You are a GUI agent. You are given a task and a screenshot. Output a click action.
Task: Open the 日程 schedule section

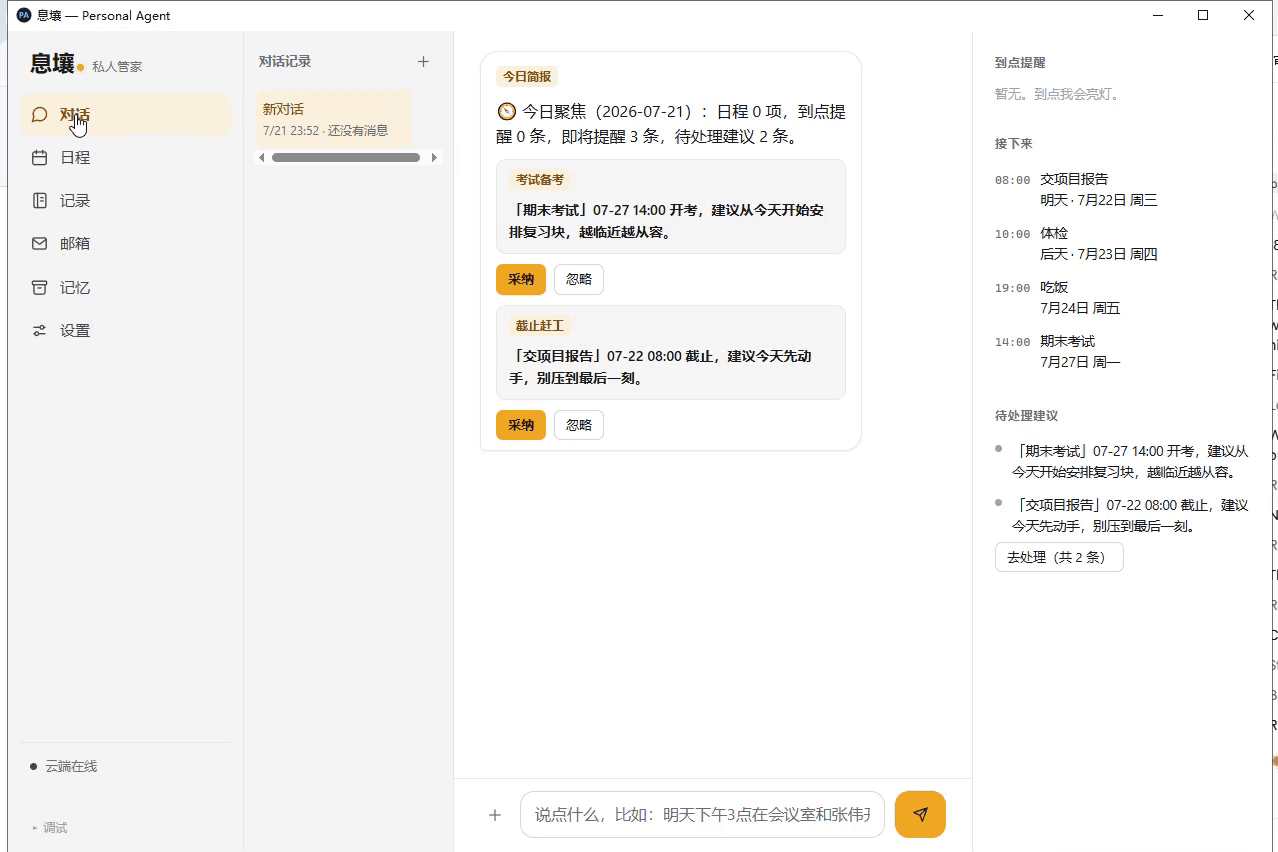tap(125, 158)
